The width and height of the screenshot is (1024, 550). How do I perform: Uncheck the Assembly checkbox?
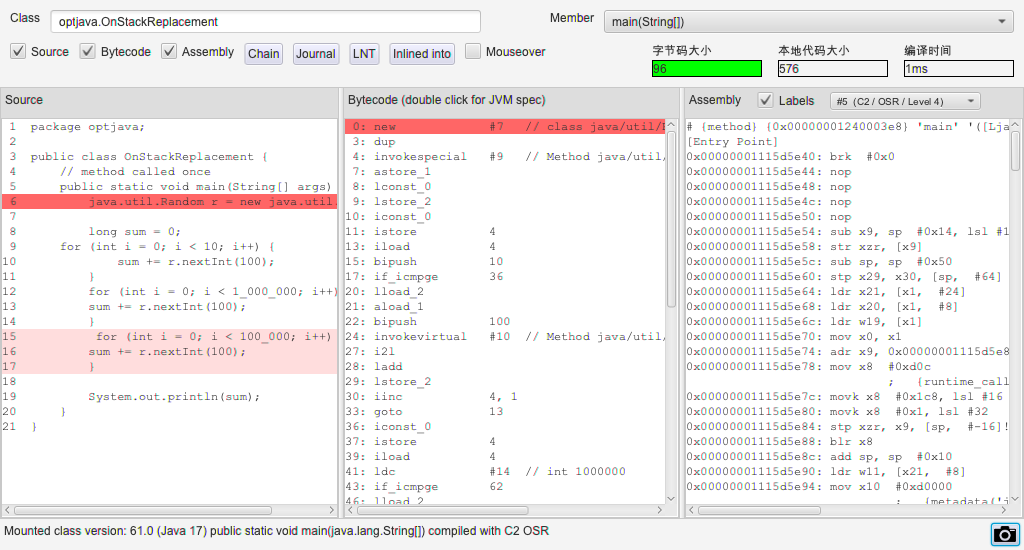[x=169, y=51]
